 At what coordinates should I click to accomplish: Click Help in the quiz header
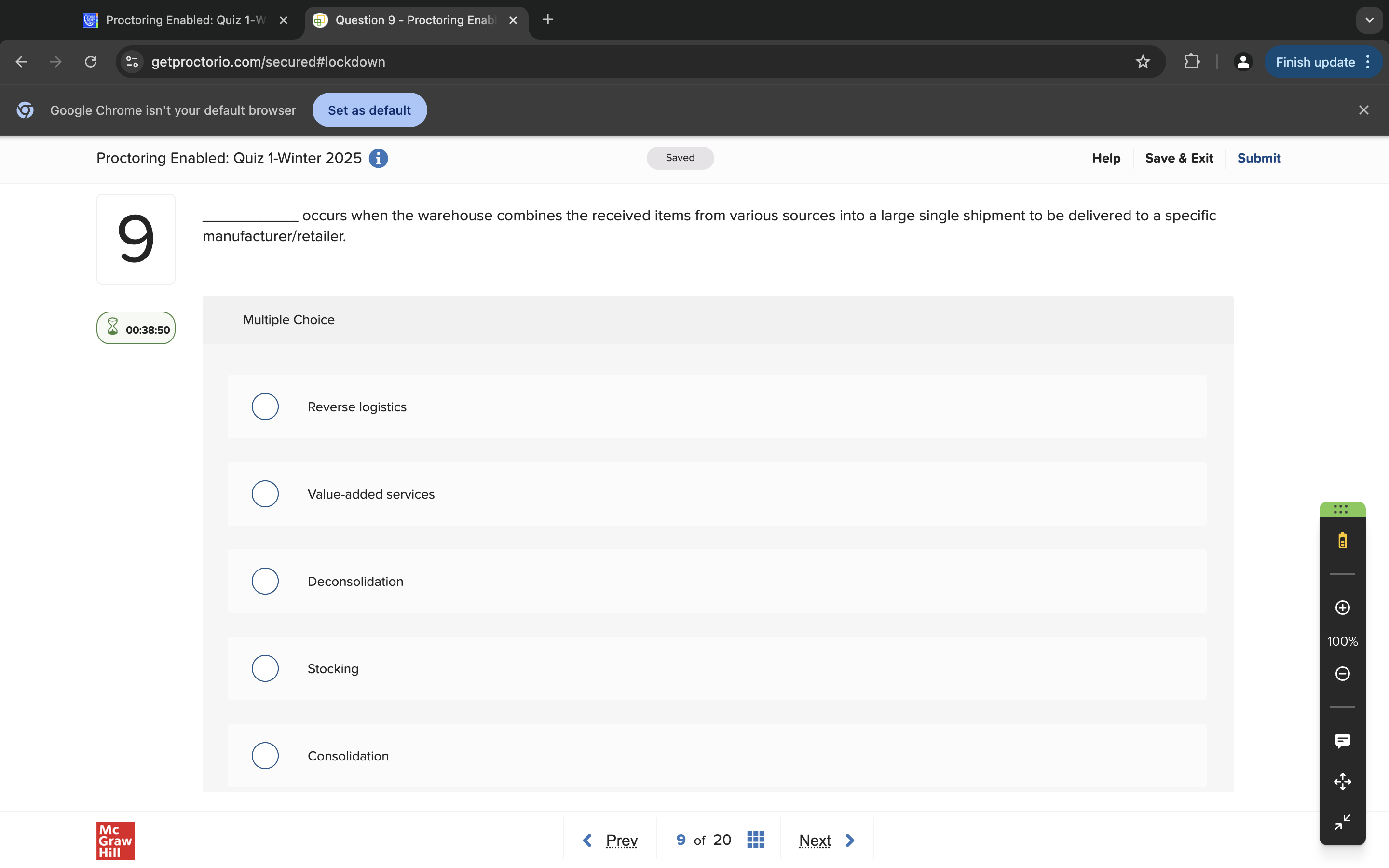(1105, 159)
